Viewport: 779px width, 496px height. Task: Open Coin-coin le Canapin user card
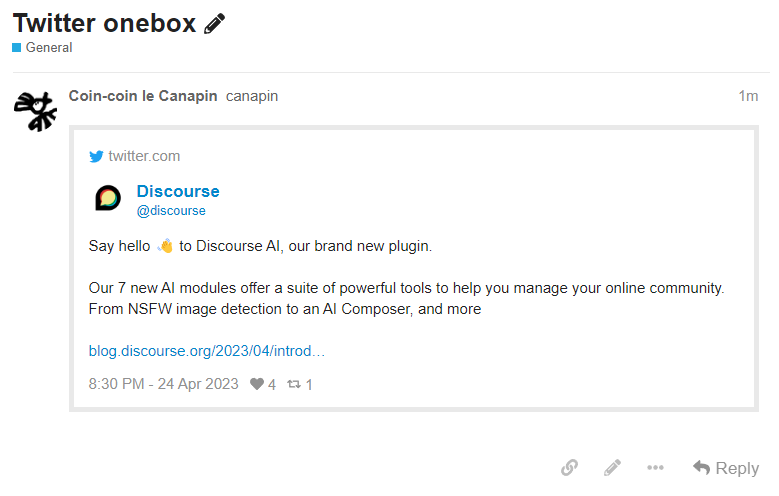click(x=143, y=96)
